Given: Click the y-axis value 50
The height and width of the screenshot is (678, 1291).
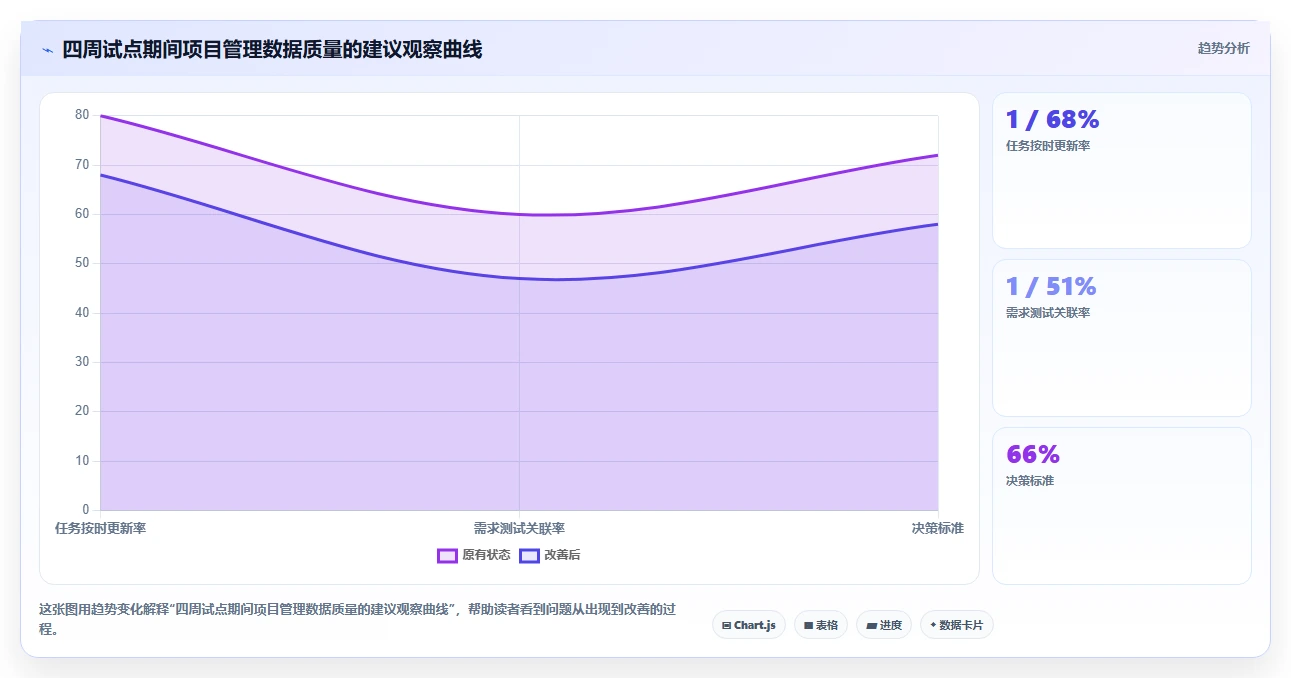Looking at the screenshot, I should [82, 263].
